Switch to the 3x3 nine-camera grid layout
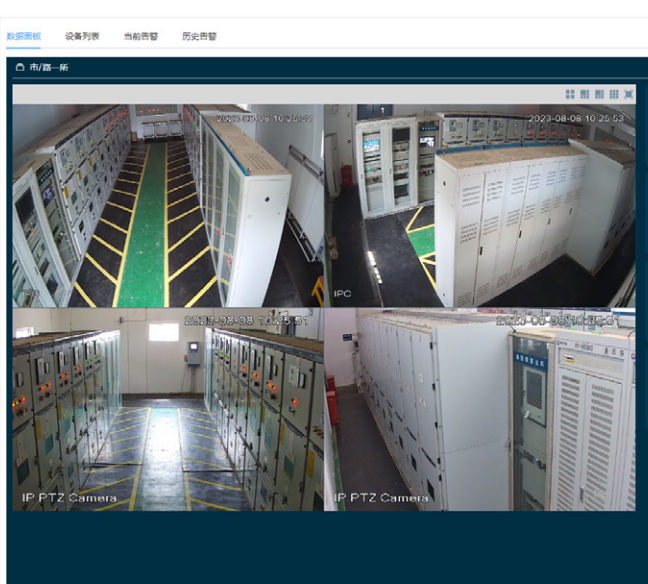Screen dimensions: 648x584 click(614, 94)
